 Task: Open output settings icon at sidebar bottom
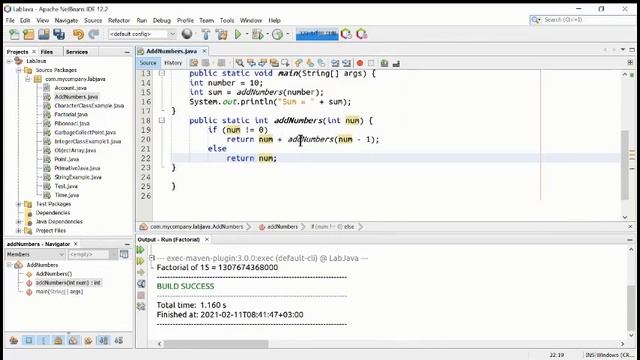141,306
